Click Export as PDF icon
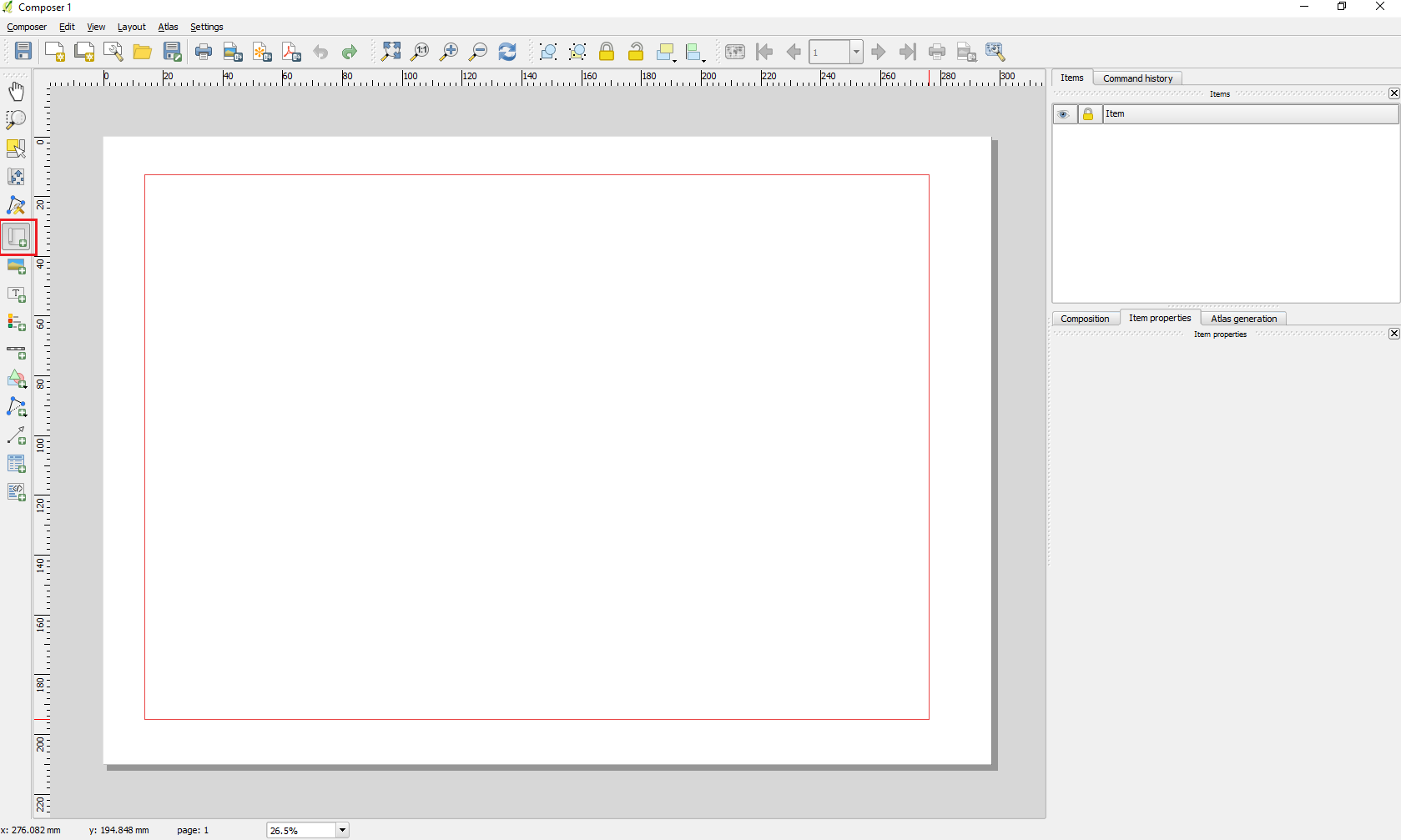This screenshot has width=1401, height=840. click(x=291, y=52)
